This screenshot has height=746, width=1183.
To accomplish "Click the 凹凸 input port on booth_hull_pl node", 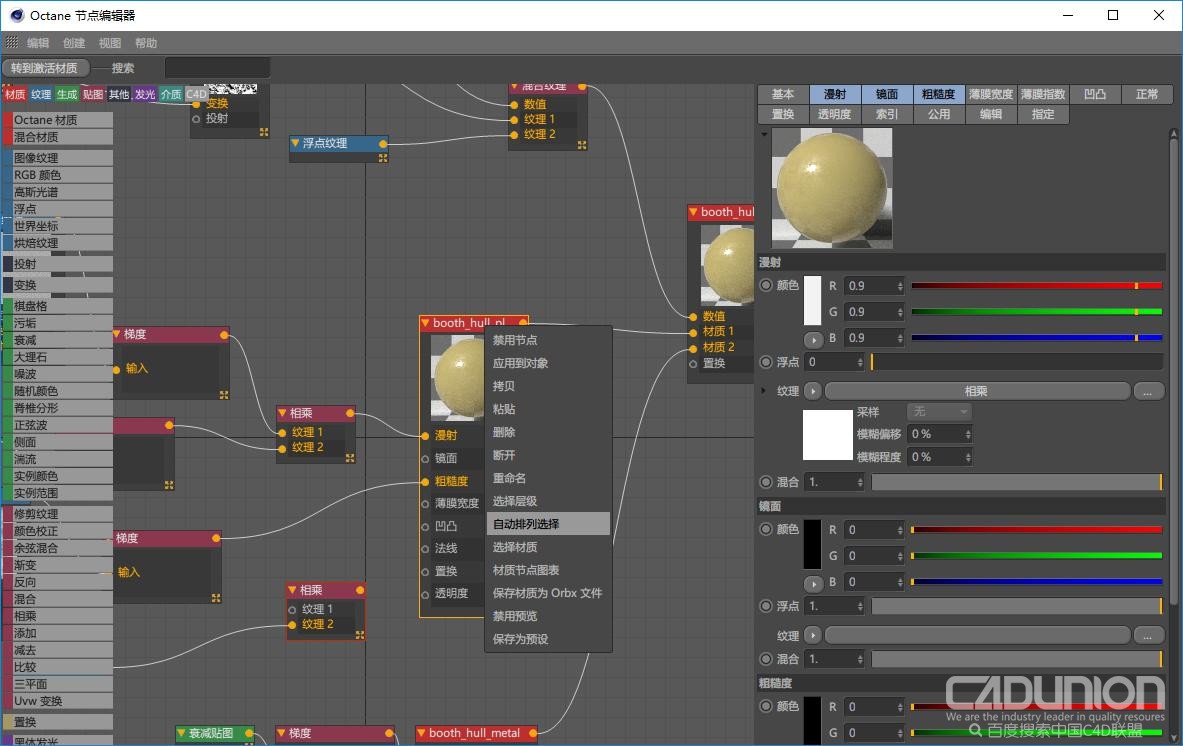I will click(x=426, y=526).
